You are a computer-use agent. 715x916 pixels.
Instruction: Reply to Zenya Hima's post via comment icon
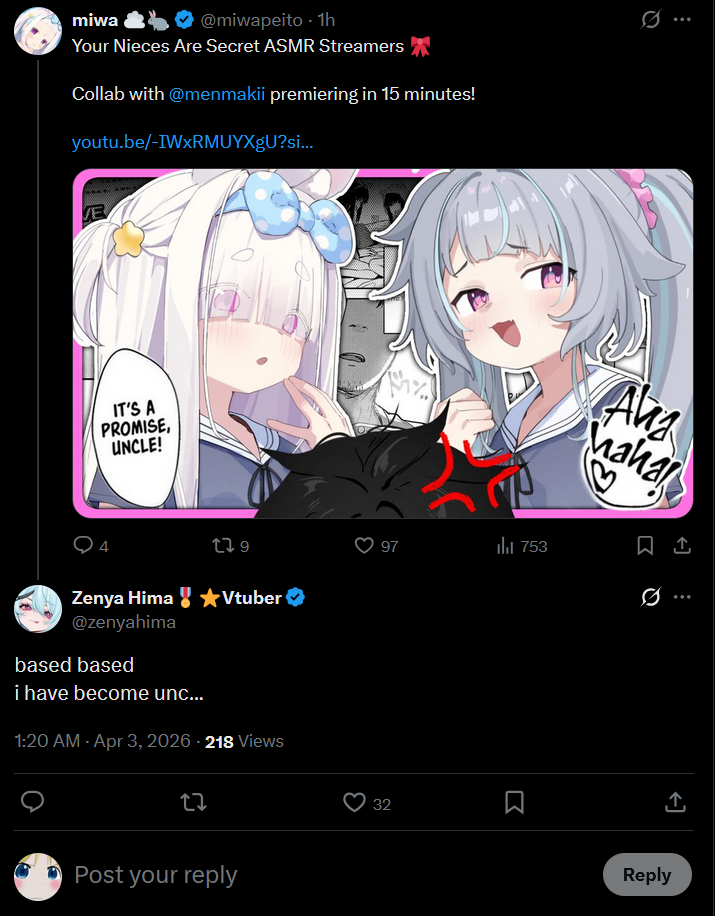pos(33,802)
